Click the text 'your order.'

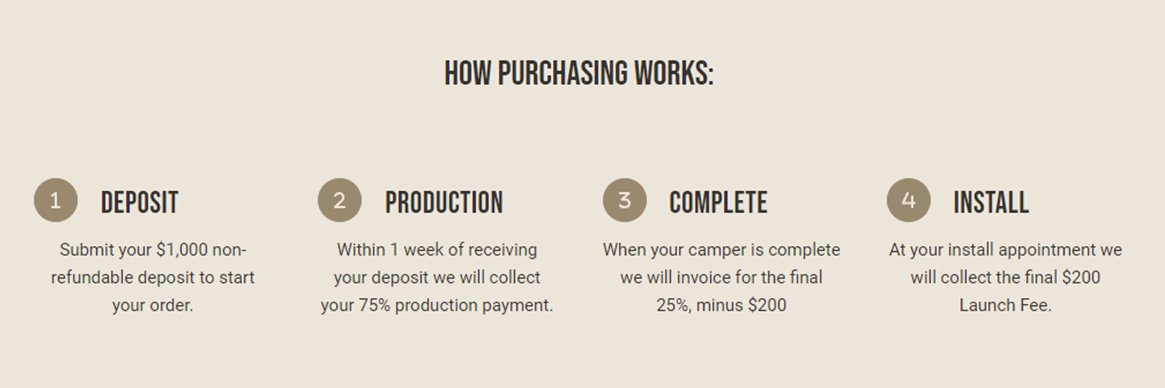point(152,305)
